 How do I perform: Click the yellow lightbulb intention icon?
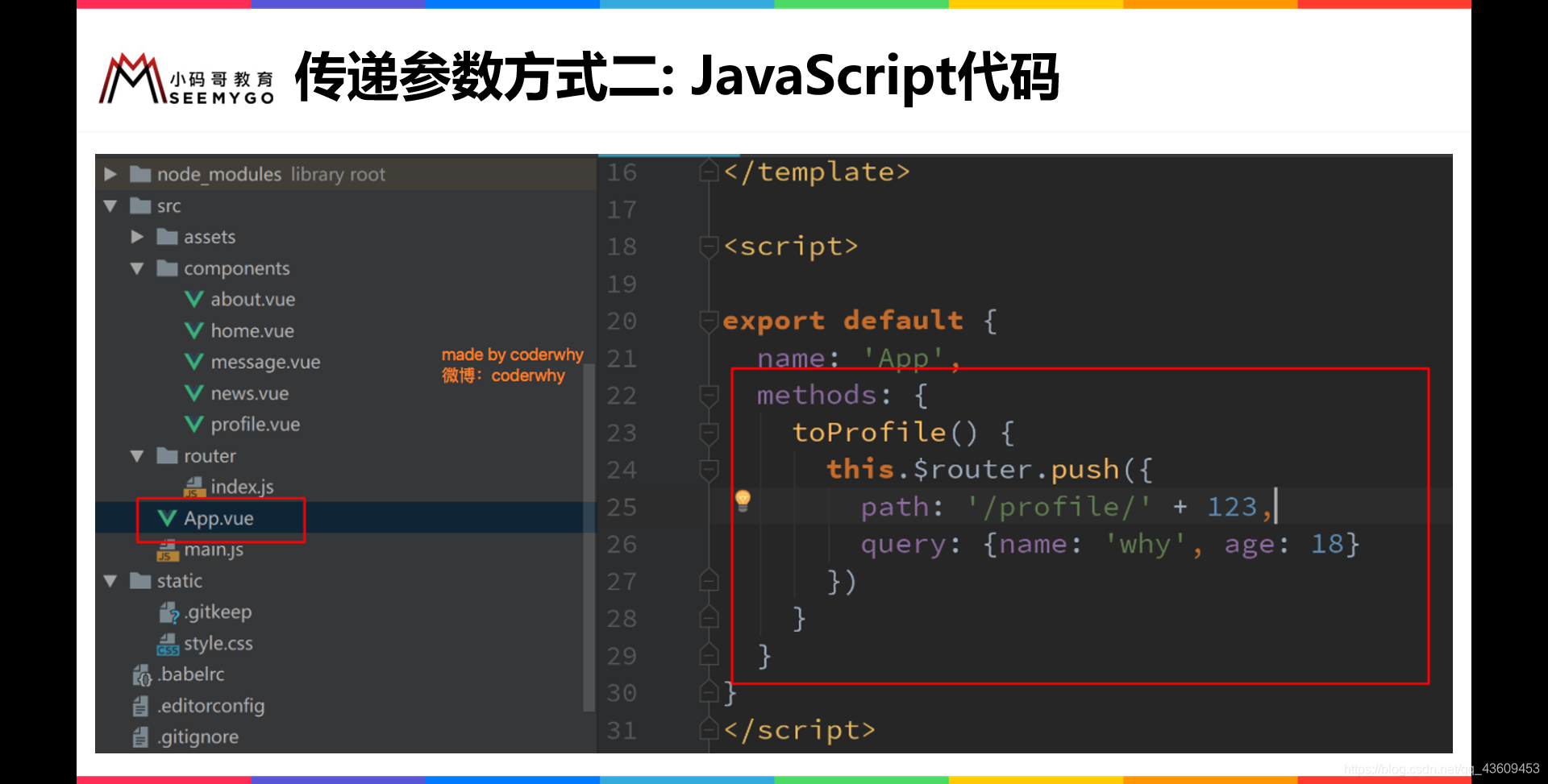tap(743, 500)
